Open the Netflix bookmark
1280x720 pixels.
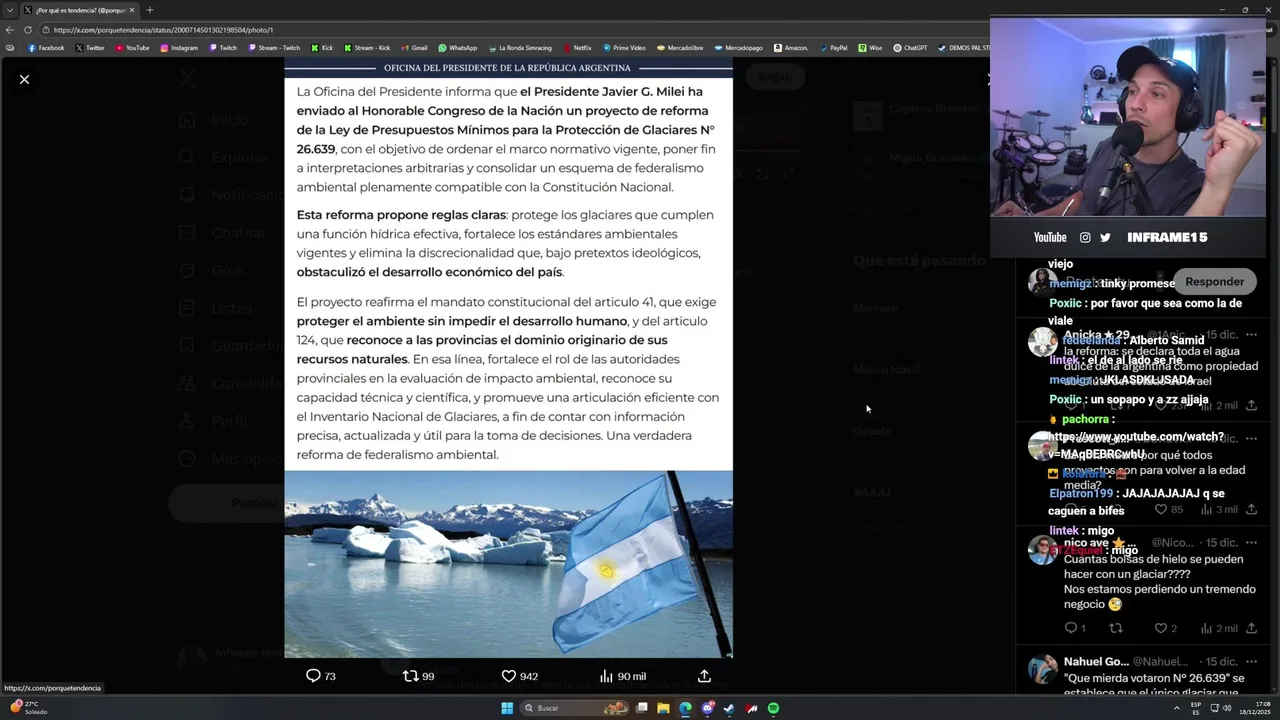577,48
